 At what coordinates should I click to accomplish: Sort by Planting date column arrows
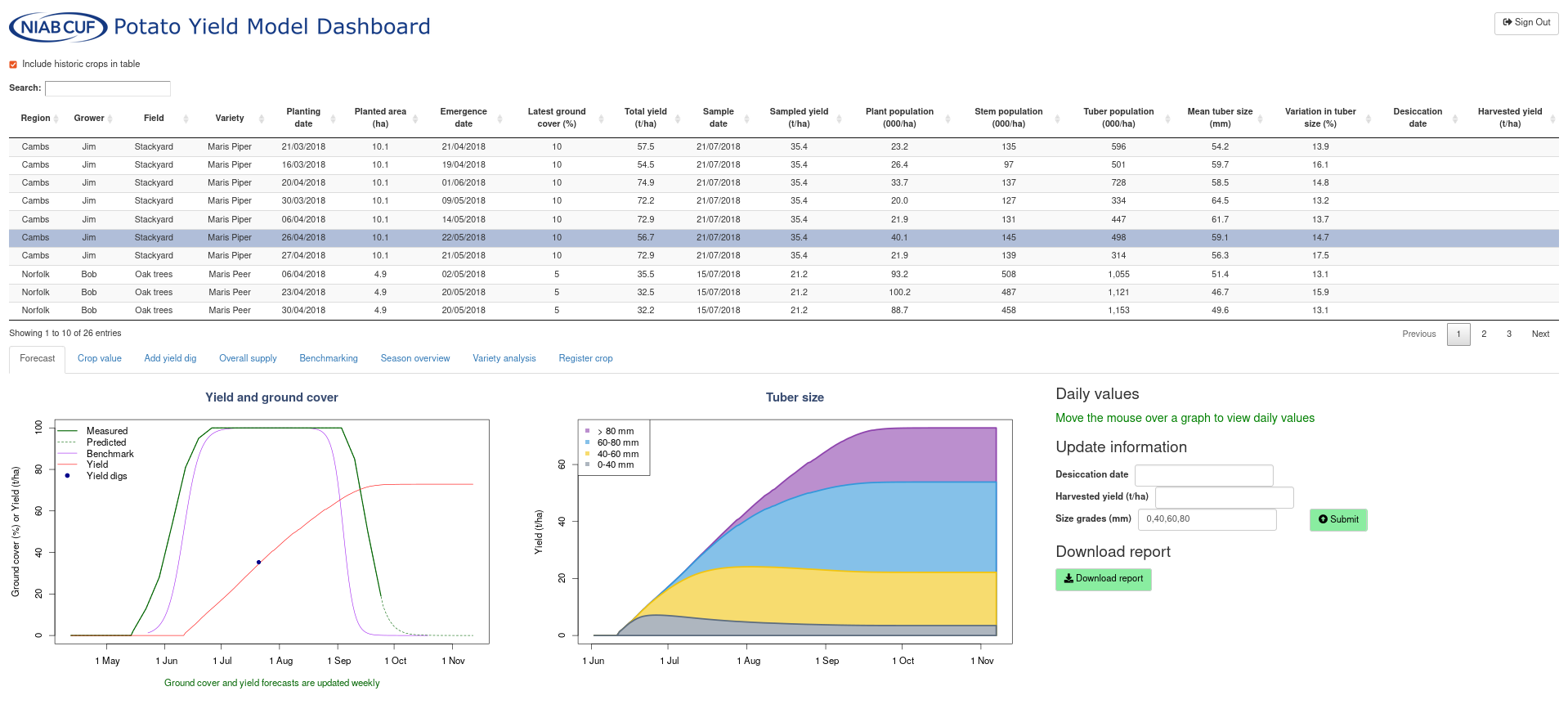pyautogui.click(x=333, y=119)
